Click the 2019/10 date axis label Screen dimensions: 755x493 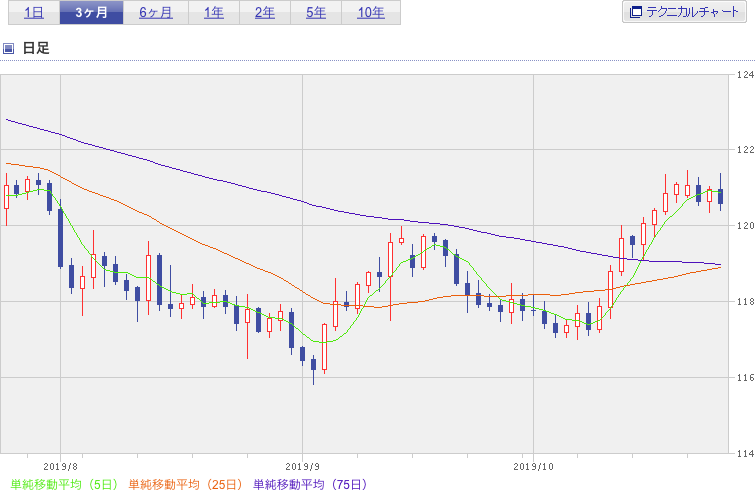[534, 466]
